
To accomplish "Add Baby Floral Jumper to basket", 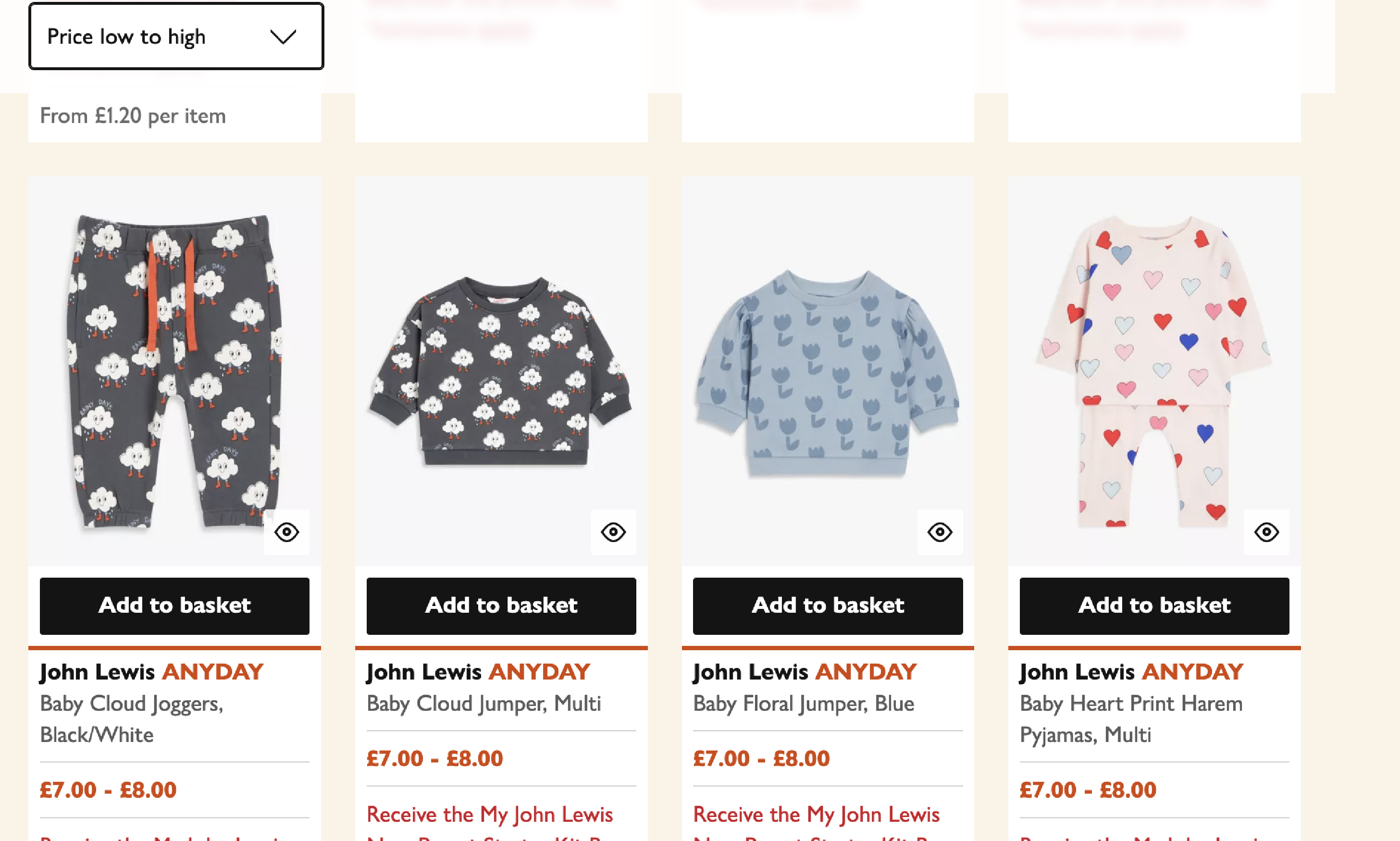I will coord(828,605).
